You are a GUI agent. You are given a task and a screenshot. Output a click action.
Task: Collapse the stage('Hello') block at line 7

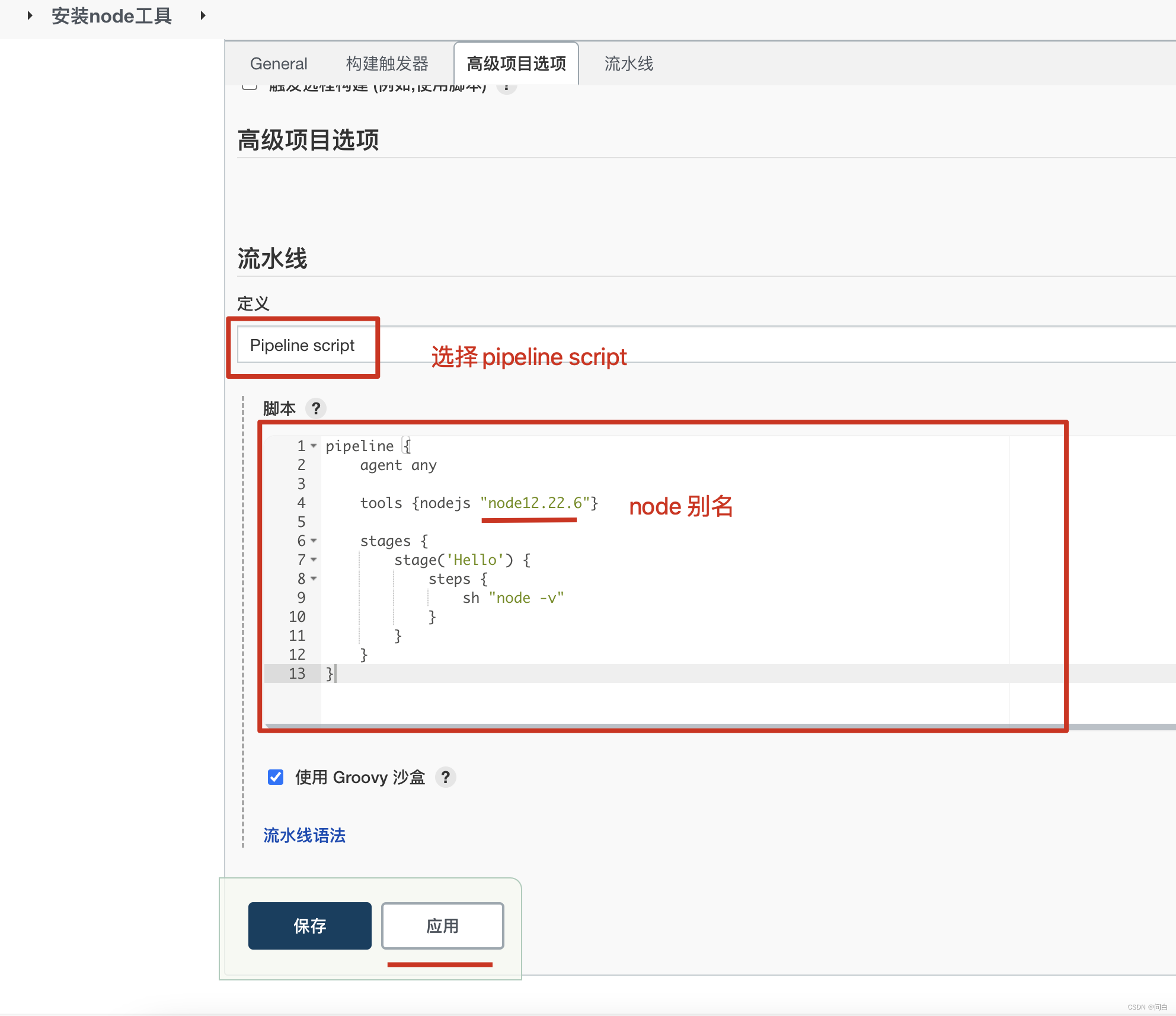313,560
